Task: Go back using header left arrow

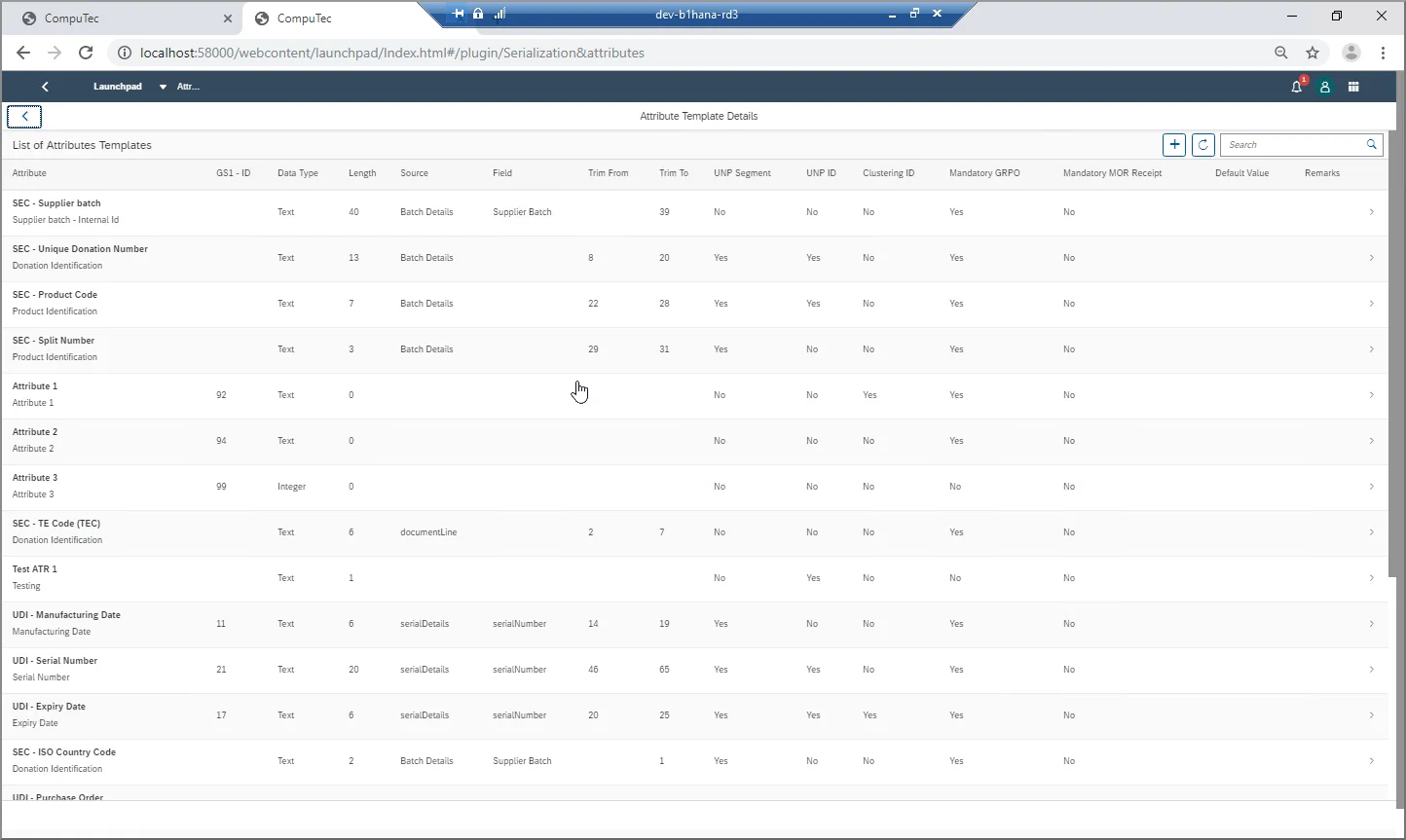Action: (x=45, y=87)
